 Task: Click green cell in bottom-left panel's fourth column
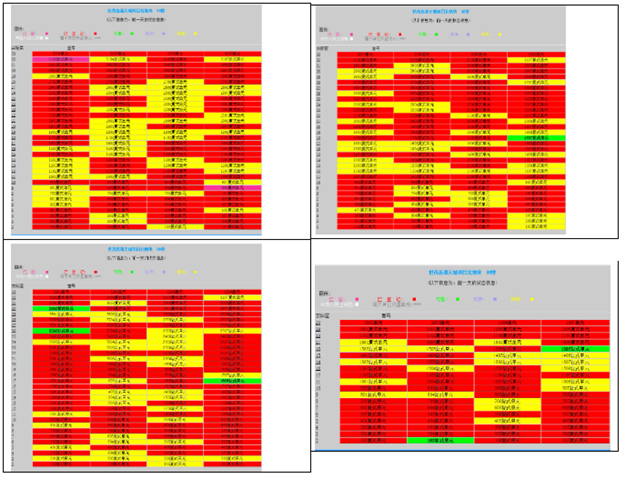pos(231,381)
